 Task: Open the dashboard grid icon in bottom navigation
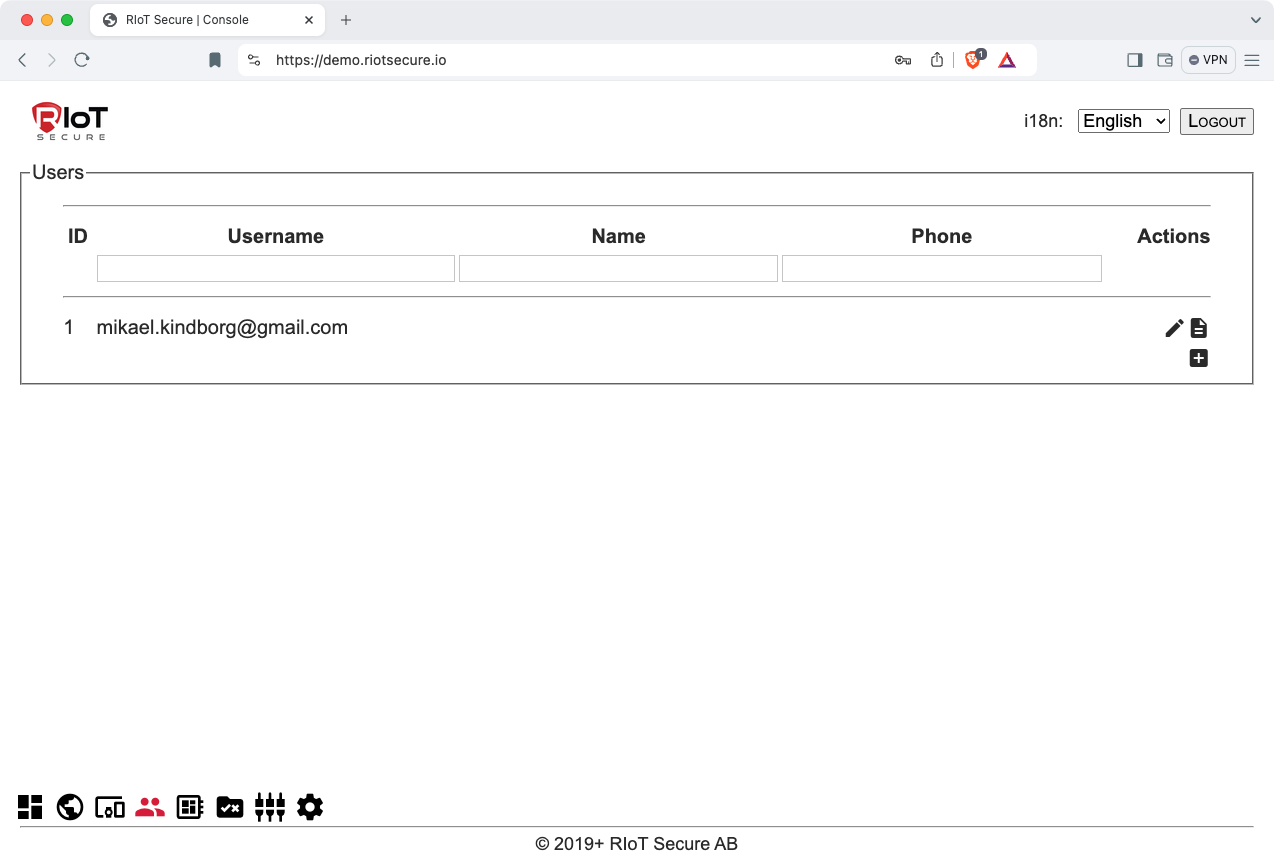pos(30,807)
